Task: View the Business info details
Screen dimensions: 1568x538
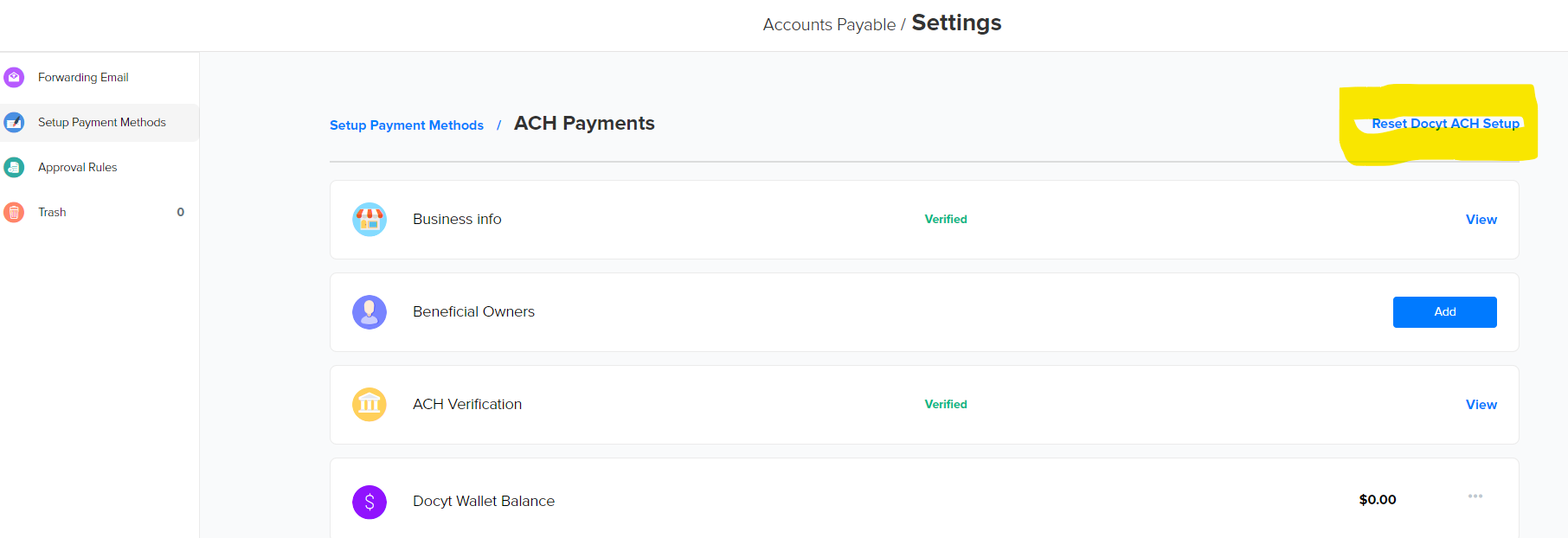Action: 1481,219
